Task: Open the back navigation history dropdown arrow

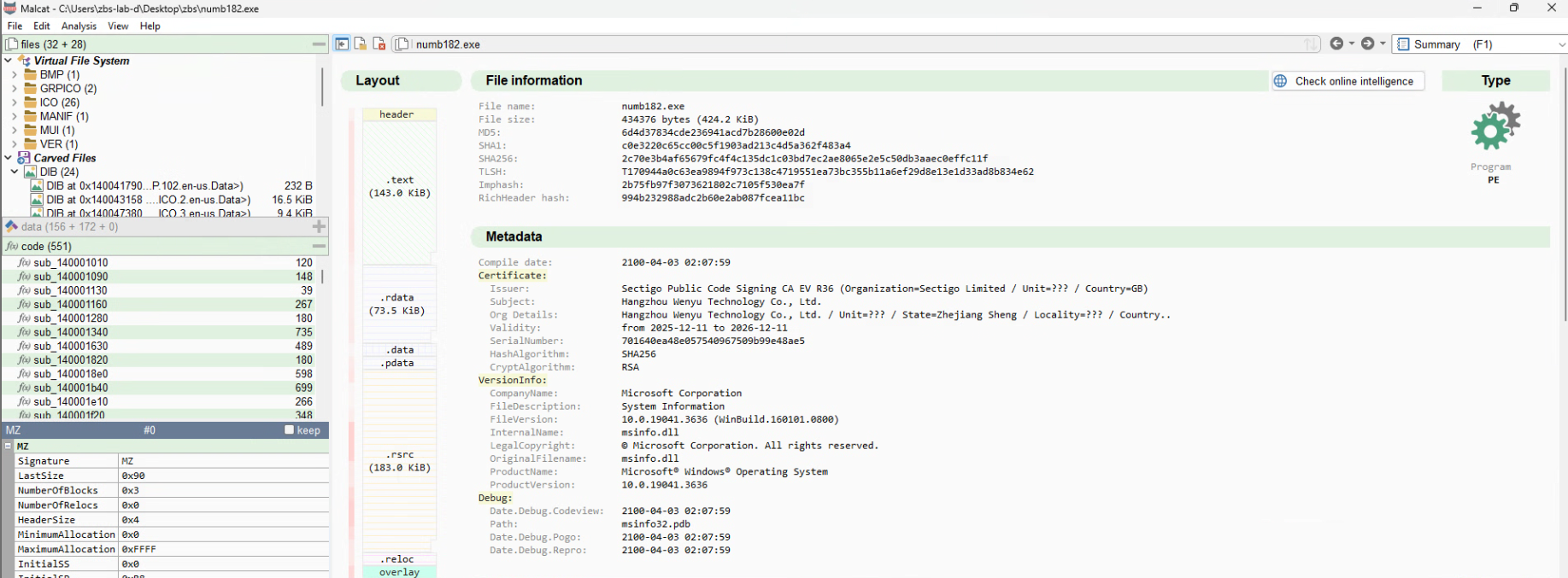Action: click(1352, 44)
